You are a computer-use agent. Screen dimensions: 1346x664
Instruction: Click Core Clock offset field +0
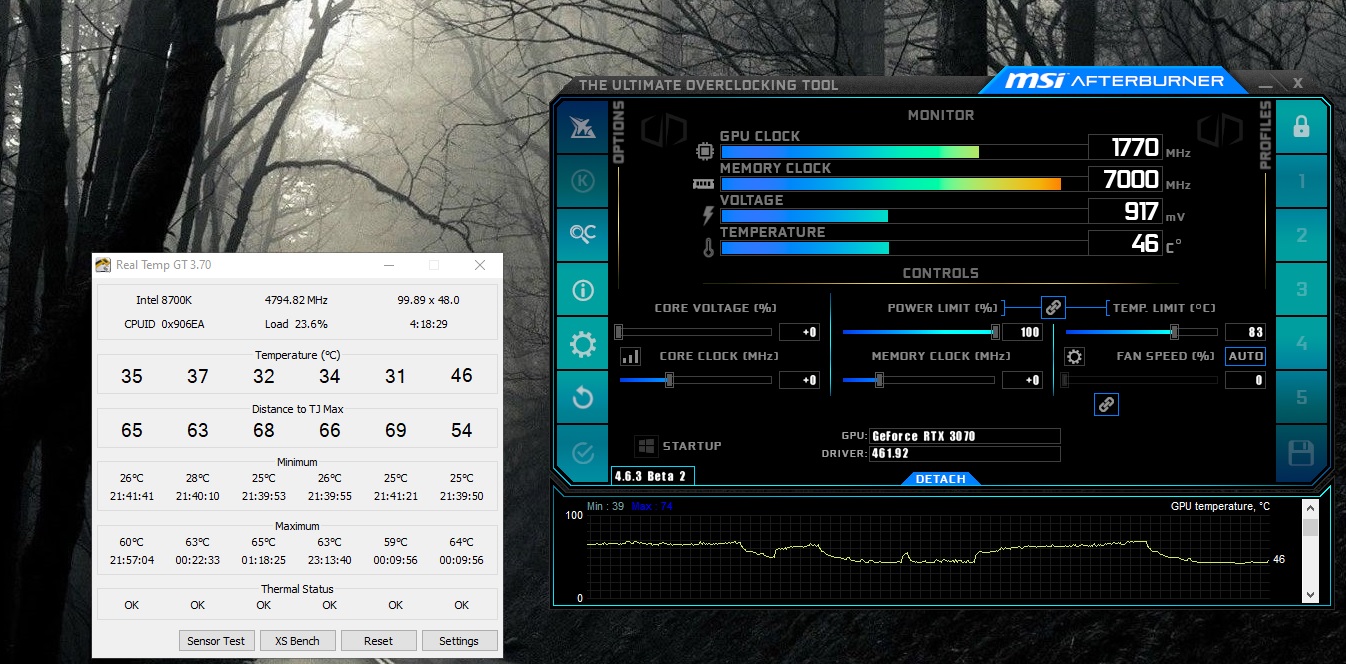point(799,380)
